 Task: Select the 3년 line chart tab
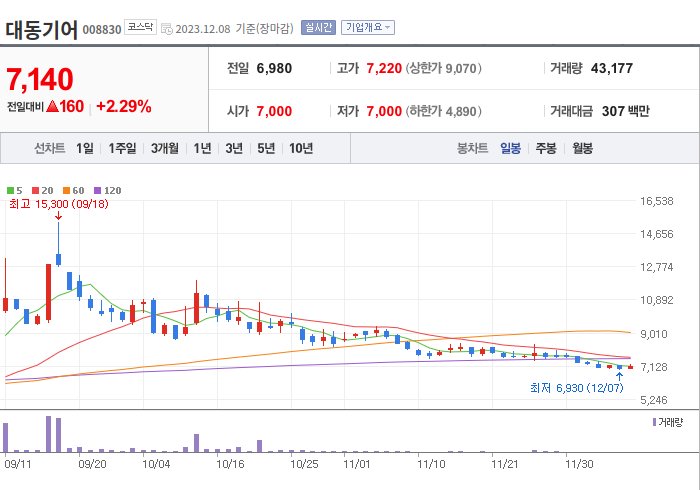(x=234, y=148)
